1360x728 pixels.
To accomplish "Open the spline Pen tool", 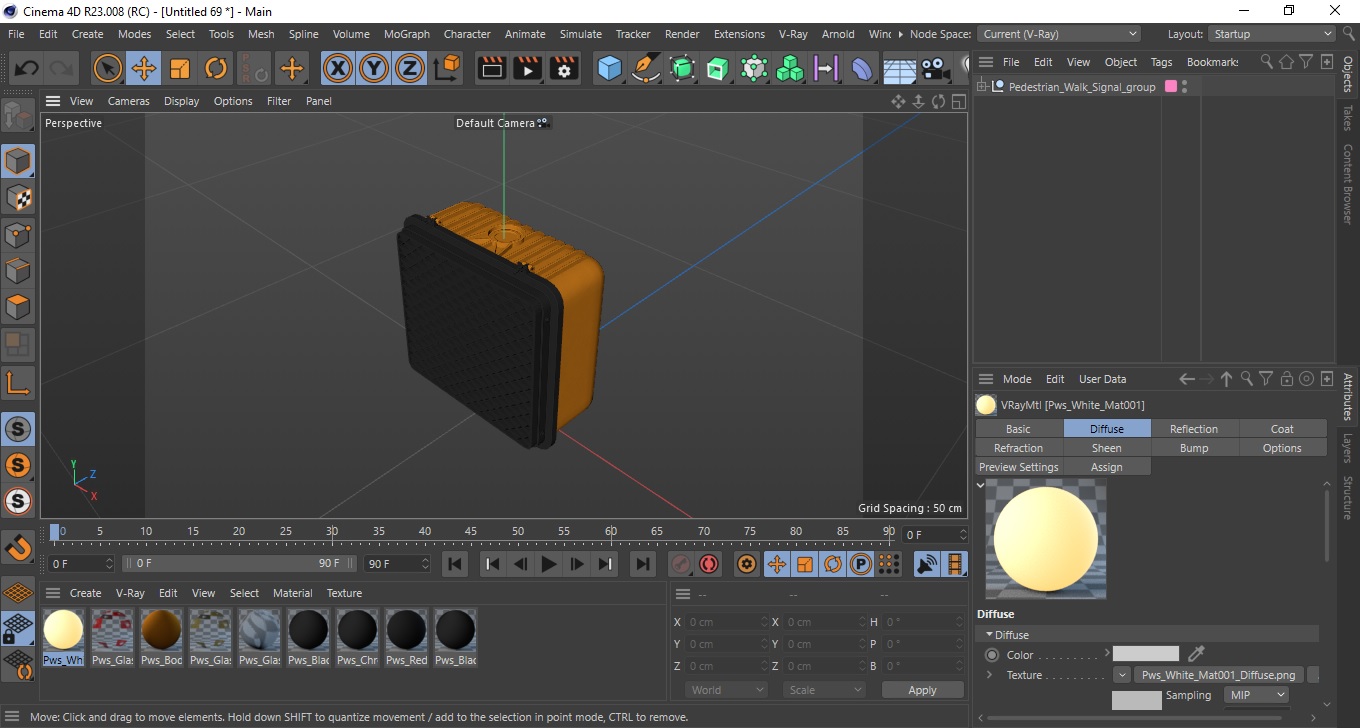I will 646,69.
